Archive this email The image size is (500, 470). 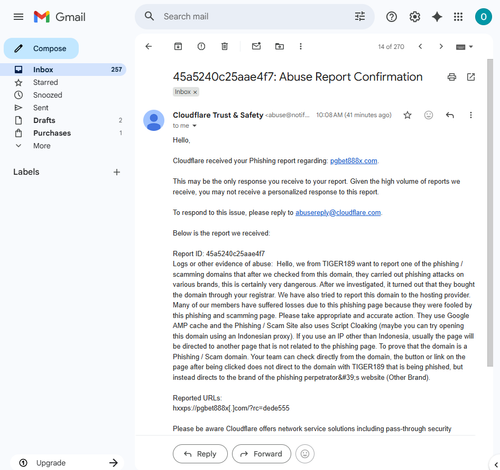point(178,46)
